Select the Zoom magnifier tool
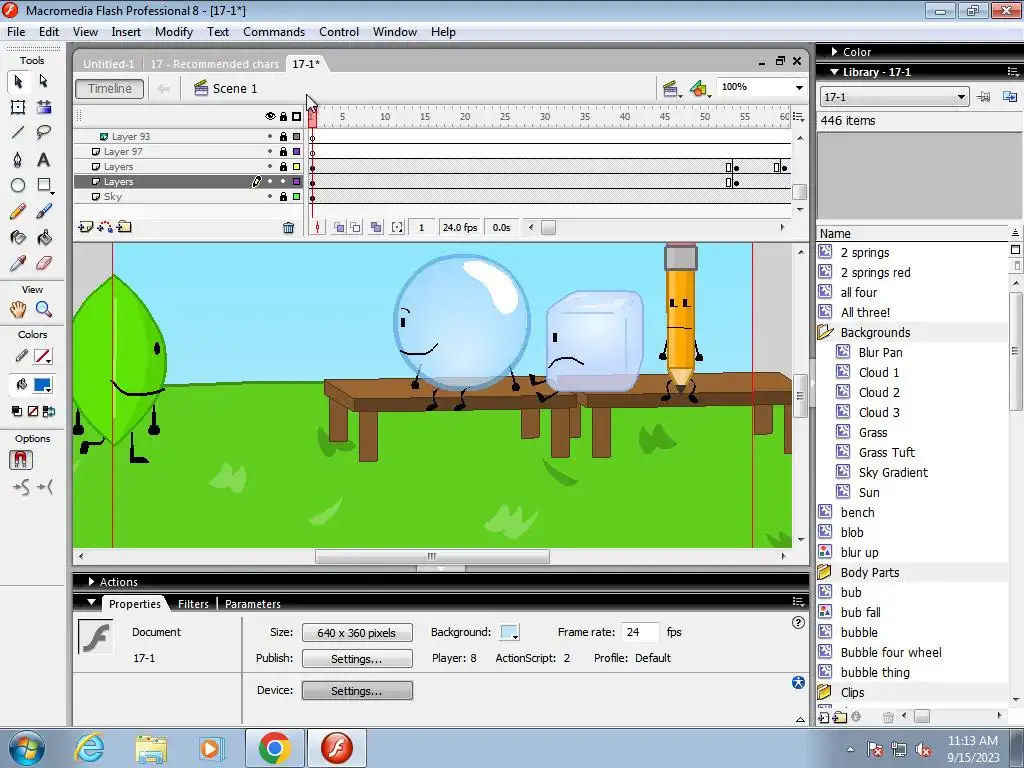The height and width of the screenshot is (768, 1024). pos(44,309)
